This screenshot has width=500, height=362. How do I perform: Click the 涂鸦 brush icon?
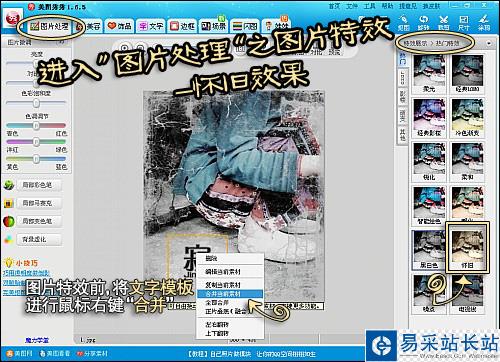point(484,23)
